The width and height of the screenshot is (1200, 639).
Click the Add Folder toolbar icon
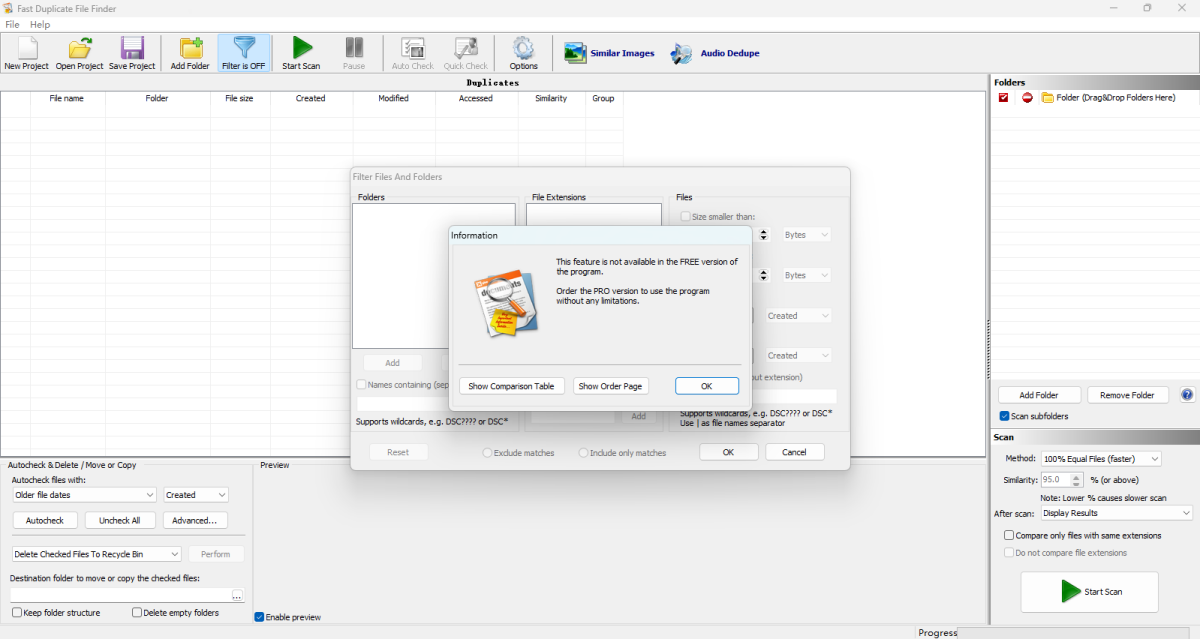[189, 52]
